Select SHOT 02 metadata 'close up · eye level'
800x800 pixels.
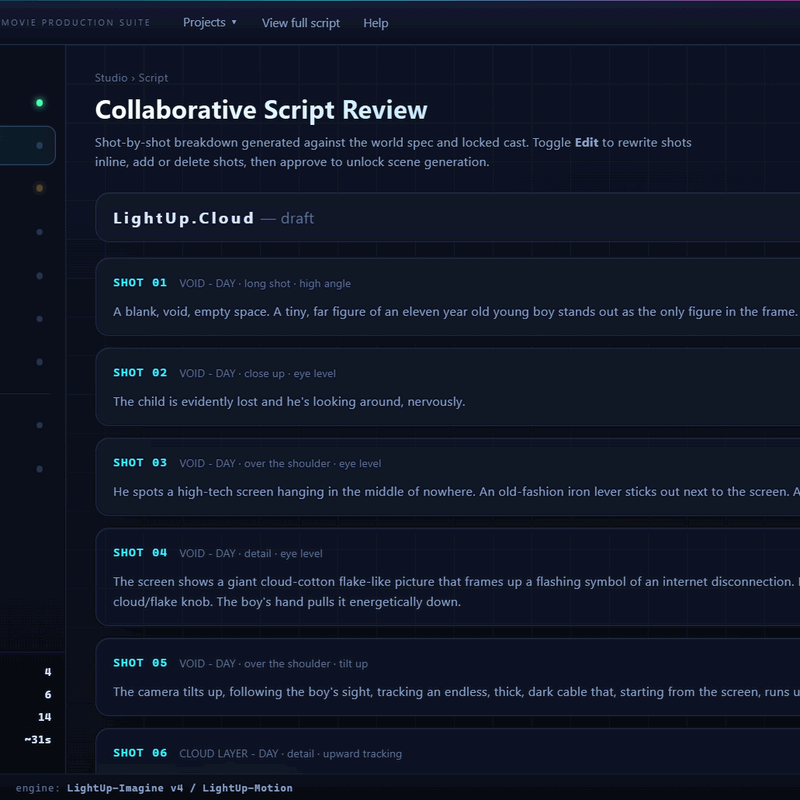tap(290, 373)
